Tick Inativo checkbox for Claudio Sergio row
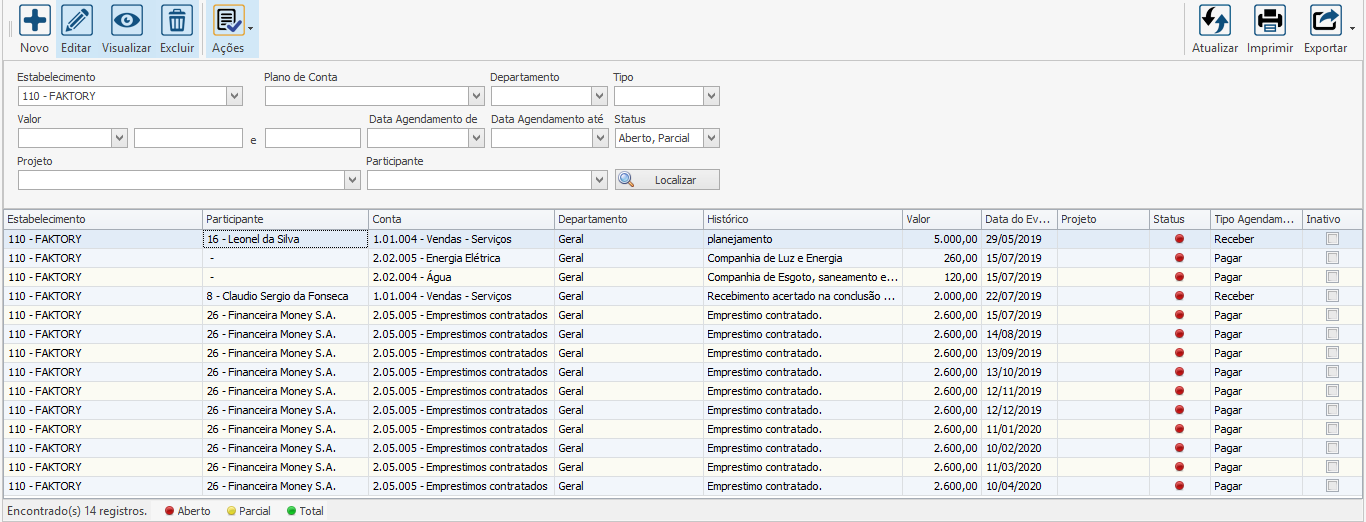 [x=1332, y=296]
